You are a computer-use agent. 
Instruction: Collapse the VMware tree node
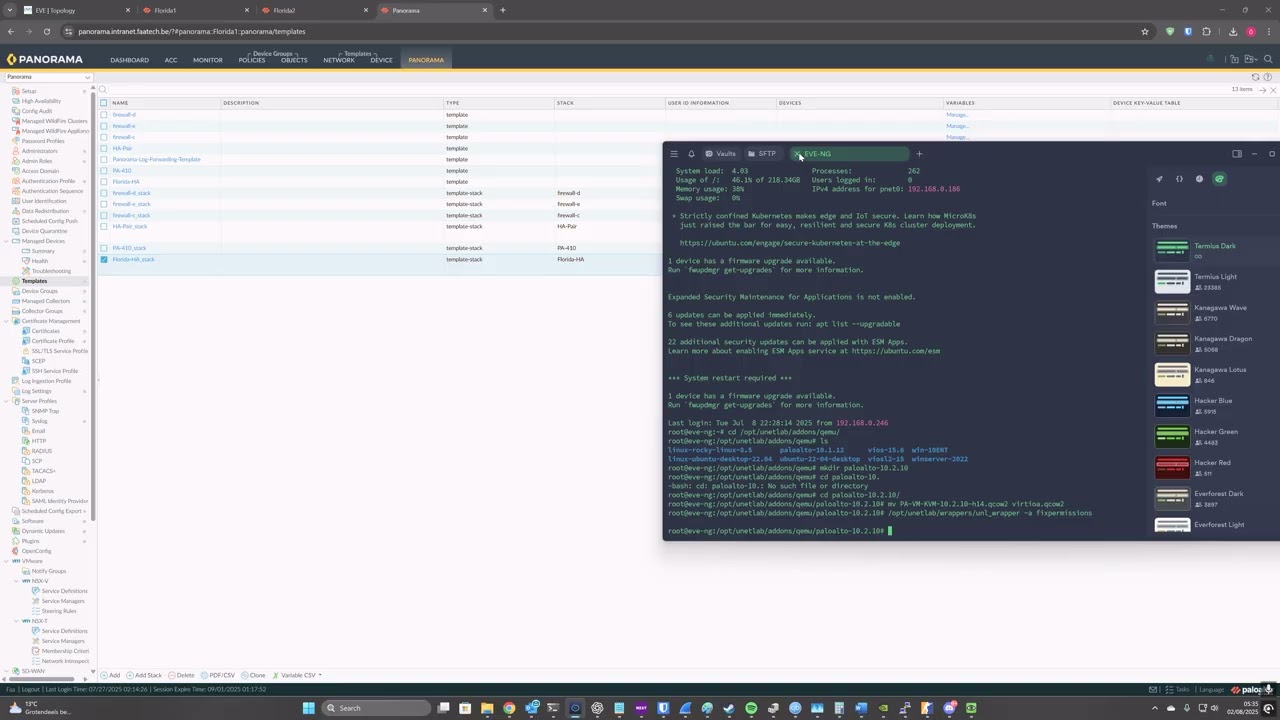point(8,561)
